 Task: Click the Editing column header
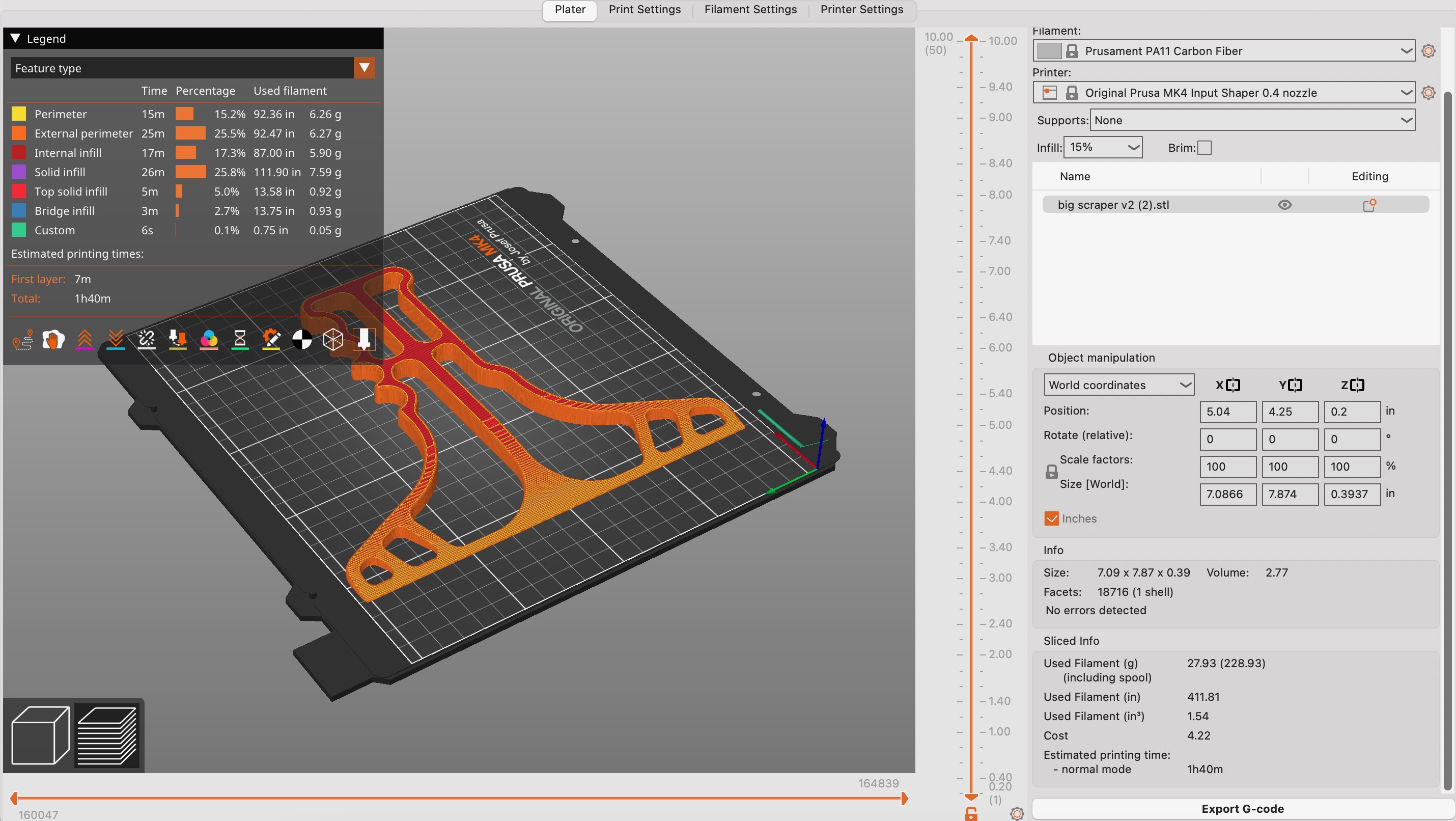coord(1369,176)
